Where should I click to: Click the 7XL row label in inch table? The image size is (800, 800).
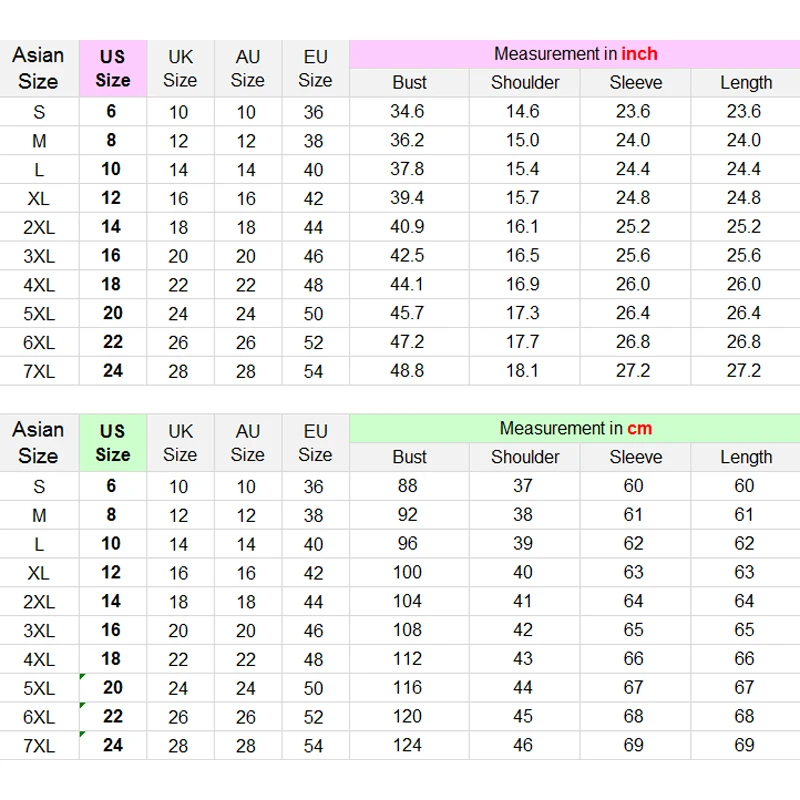39,371
